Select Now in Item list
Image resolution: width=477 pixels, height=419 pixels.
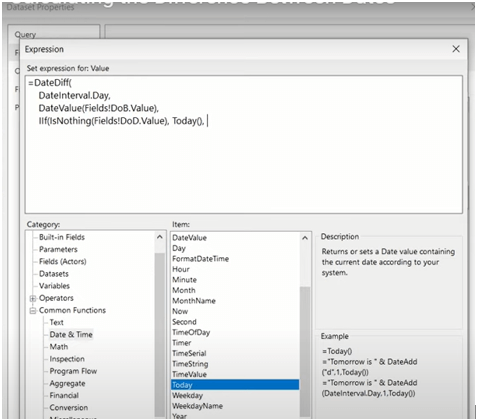tap(180, 311)
